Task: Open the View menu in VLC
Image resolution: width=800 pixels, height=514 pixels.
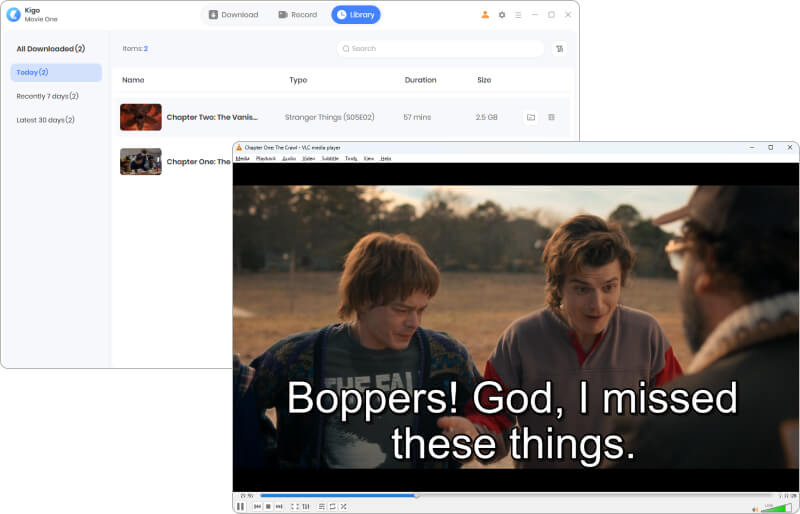Action: pyautogui.click(x=369, y=158)
